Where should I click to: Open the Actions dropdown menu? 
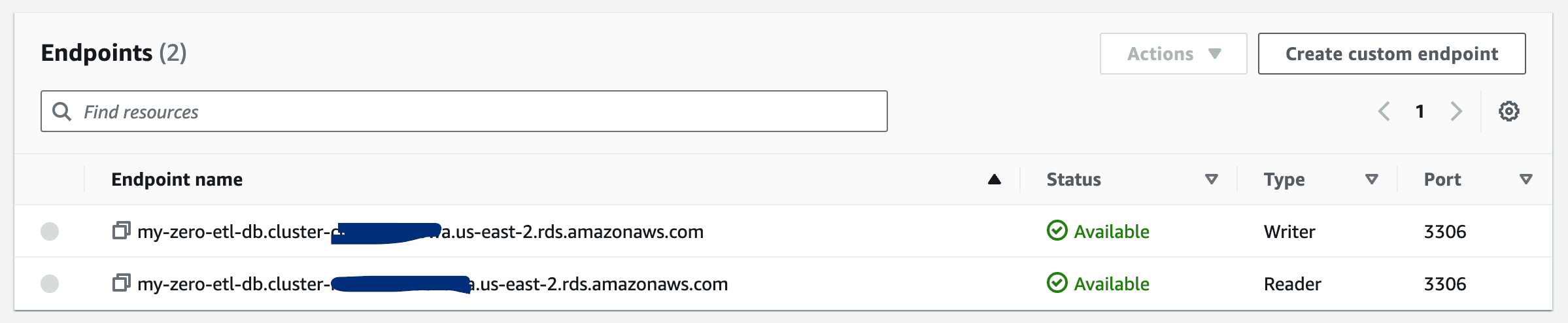[x=1173, y=54]
